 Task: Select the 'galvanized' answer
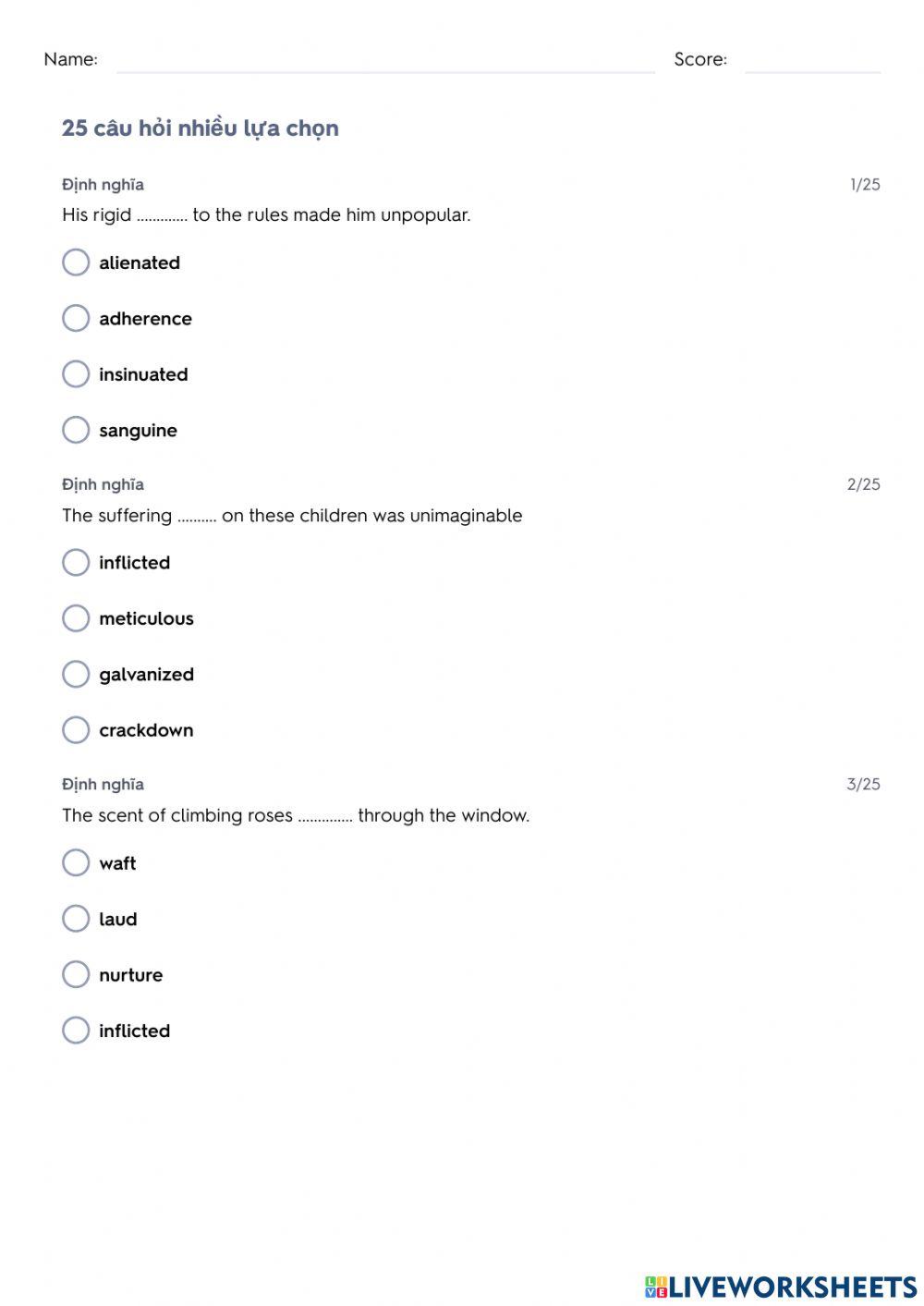76,674
